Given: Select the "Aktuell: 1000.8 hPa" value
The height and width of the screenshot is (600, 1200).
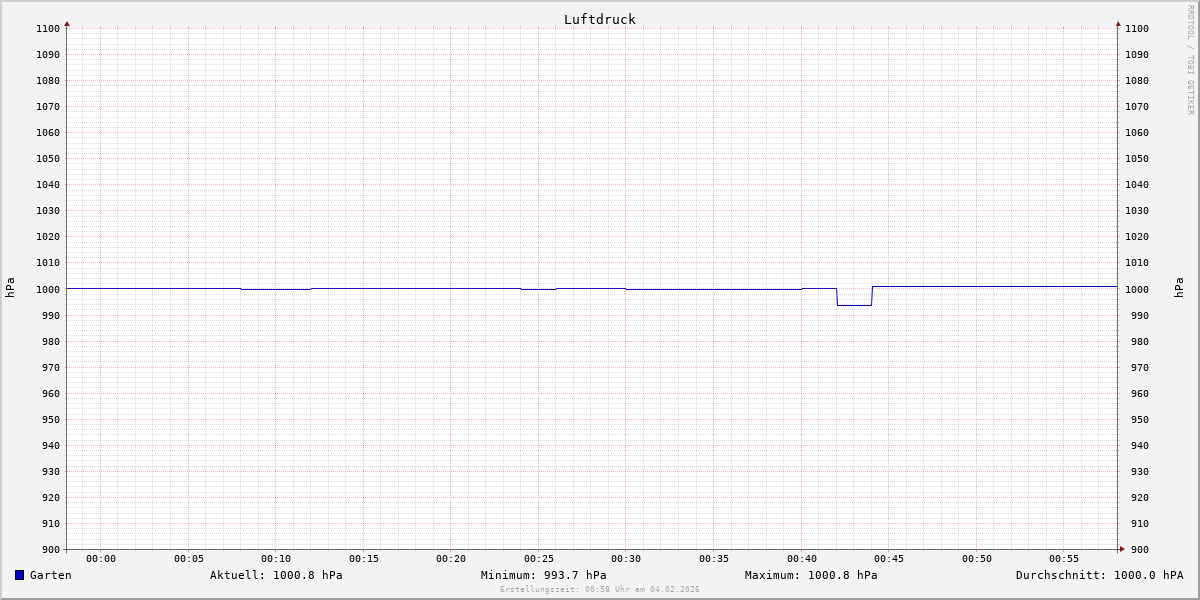Looking at the screenshot, I should click(x=276, y=575).
